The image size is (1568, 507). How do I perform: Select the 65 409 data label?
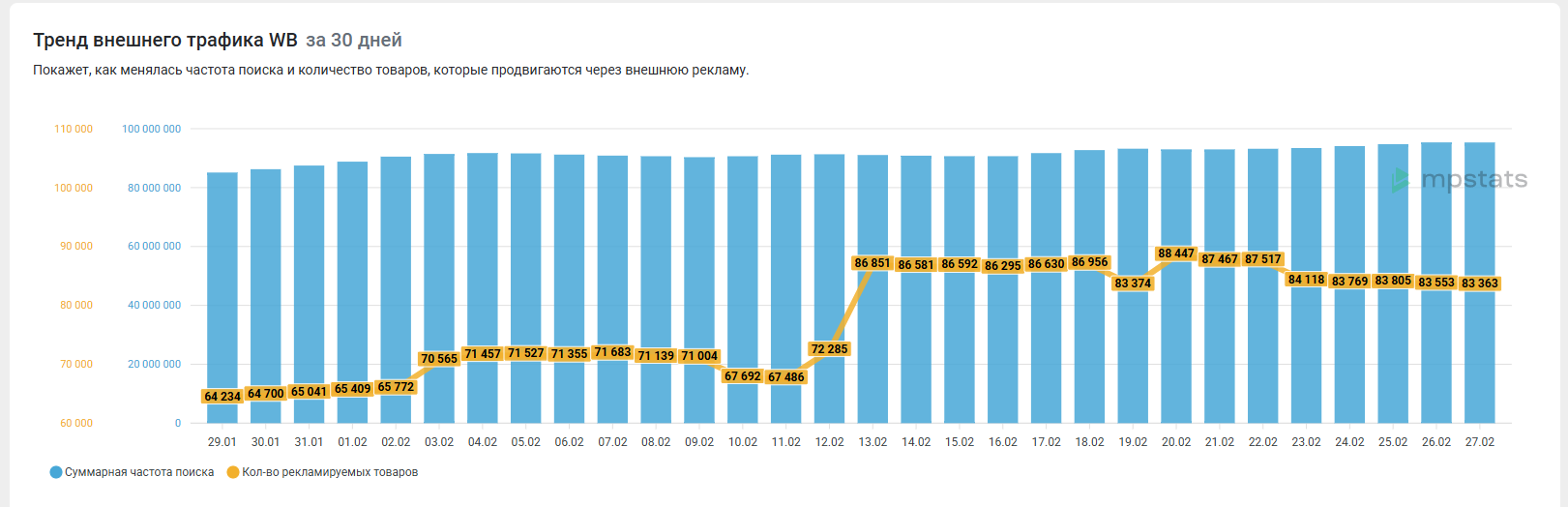tap(352, 389)
